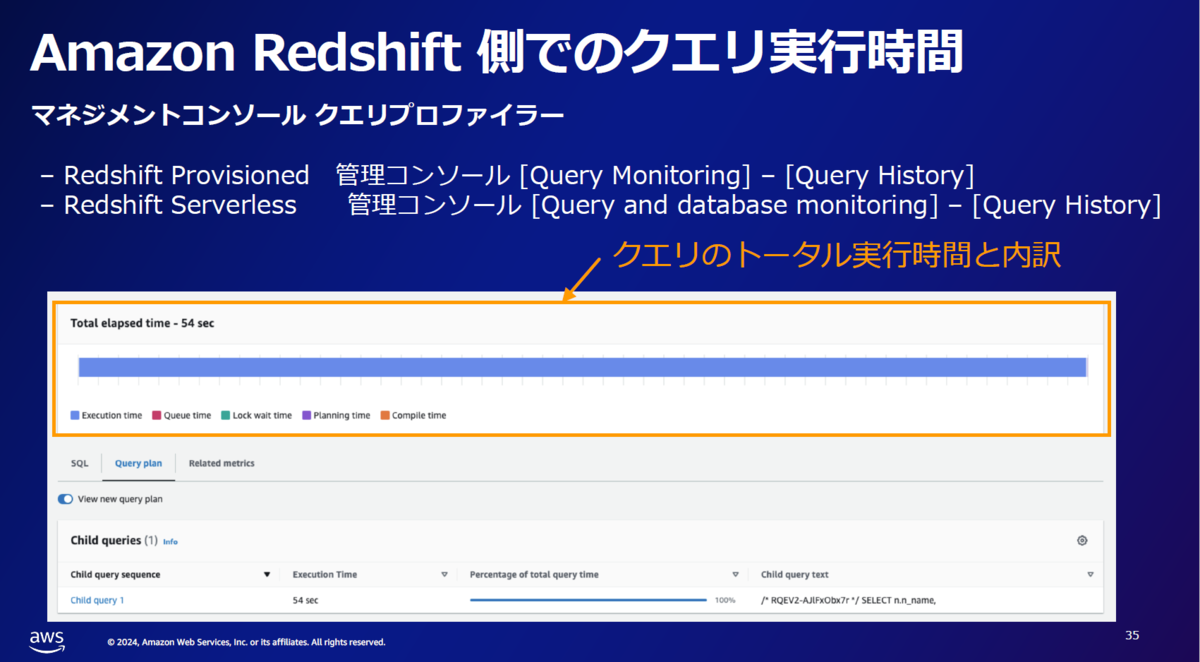This screenshot has width=1200, height=662.
Task: Click the 'Child queries (1)' heading
Action: pyautogui.click(x=114, y=541)
